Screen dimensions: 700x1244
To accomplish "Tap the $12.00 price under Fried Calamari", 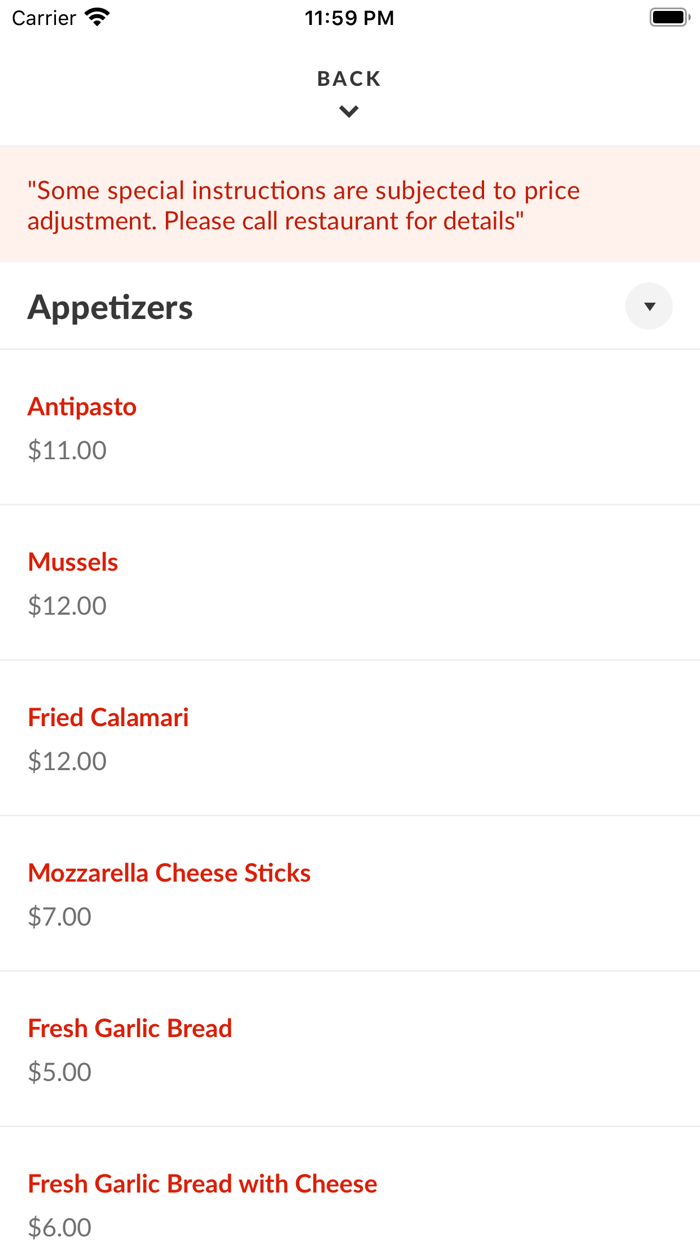I will [x=67, y=761].
